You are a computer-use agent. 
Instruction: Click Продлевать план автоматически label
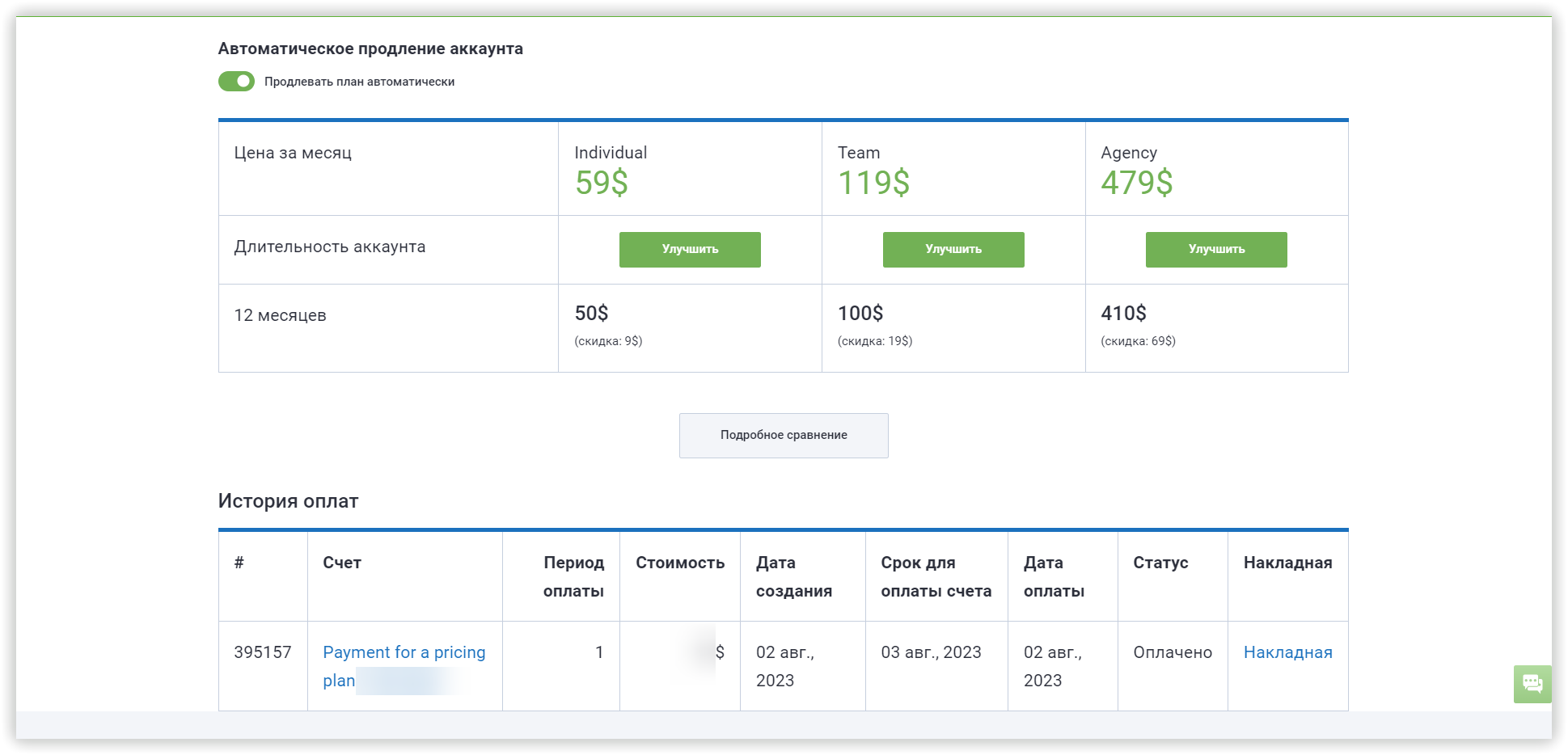pos(359,82)
